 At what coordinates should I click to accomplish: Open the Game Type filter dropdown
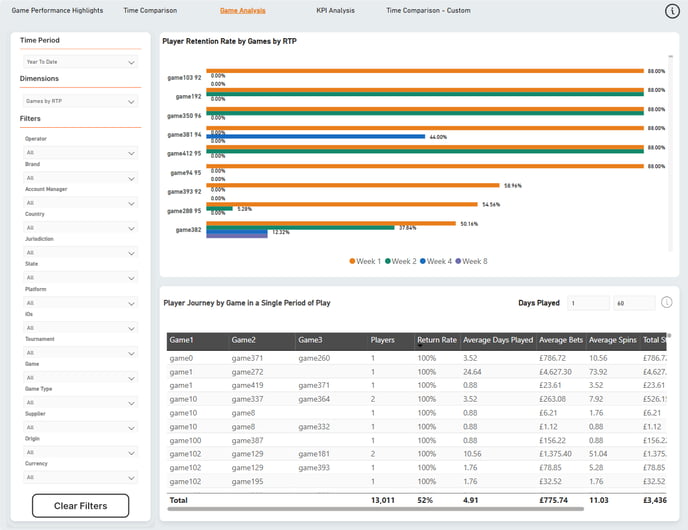(x=80, y=402)
